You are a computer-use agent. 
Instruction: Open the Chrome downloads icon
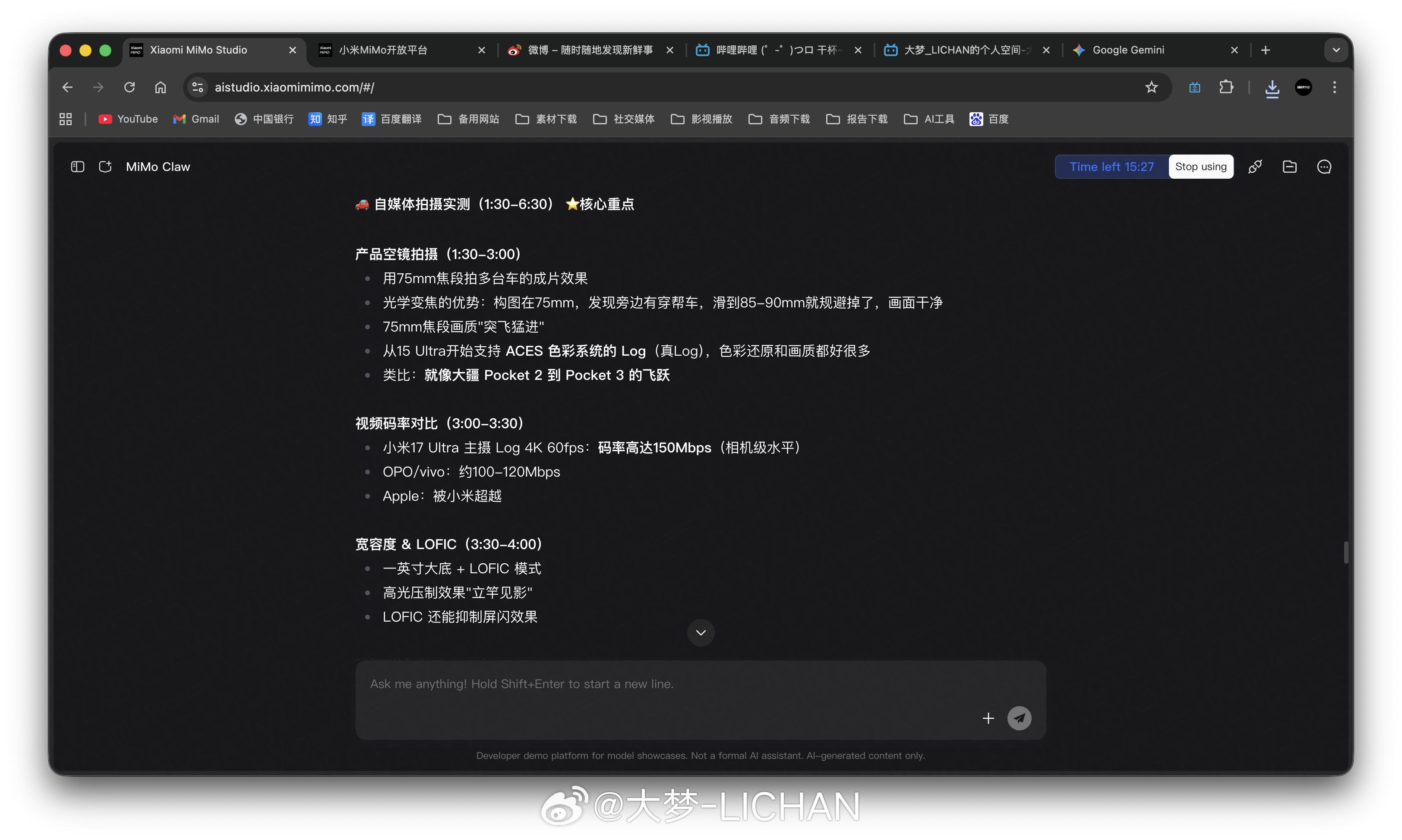(x=1272, y=88)
